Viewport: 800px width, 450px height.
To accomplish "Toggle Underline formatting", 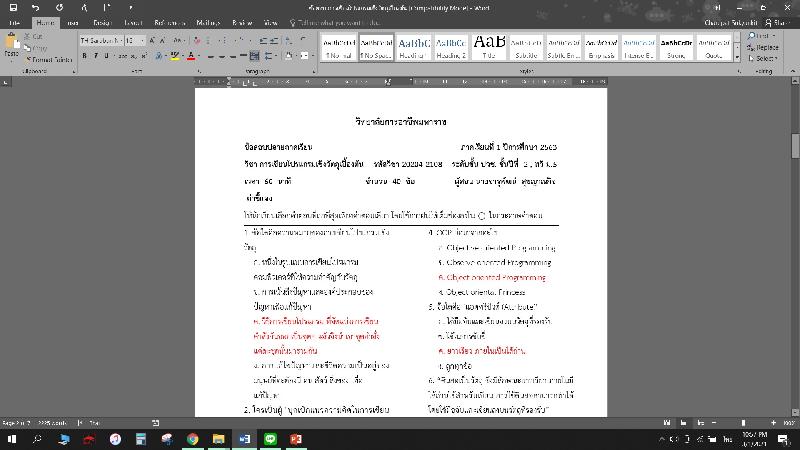I will pos(107,56).
